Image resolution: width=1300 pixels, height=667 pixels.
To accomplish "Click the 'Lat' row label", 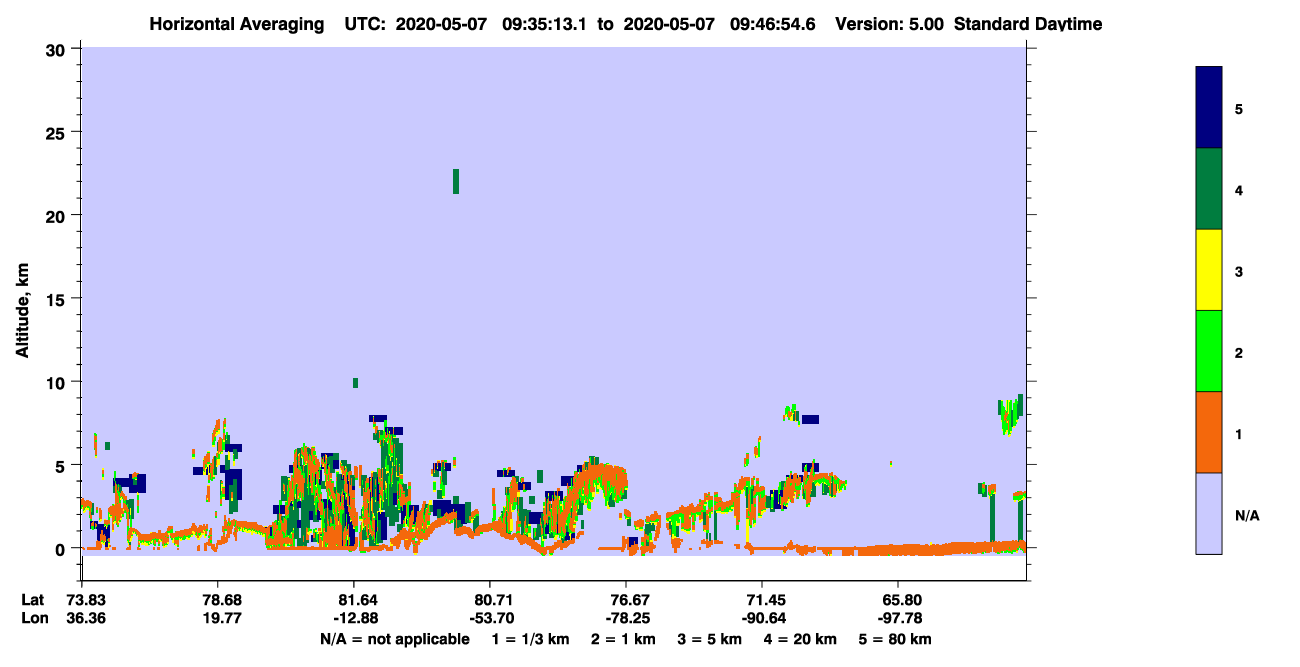I will tap(33, 600).
